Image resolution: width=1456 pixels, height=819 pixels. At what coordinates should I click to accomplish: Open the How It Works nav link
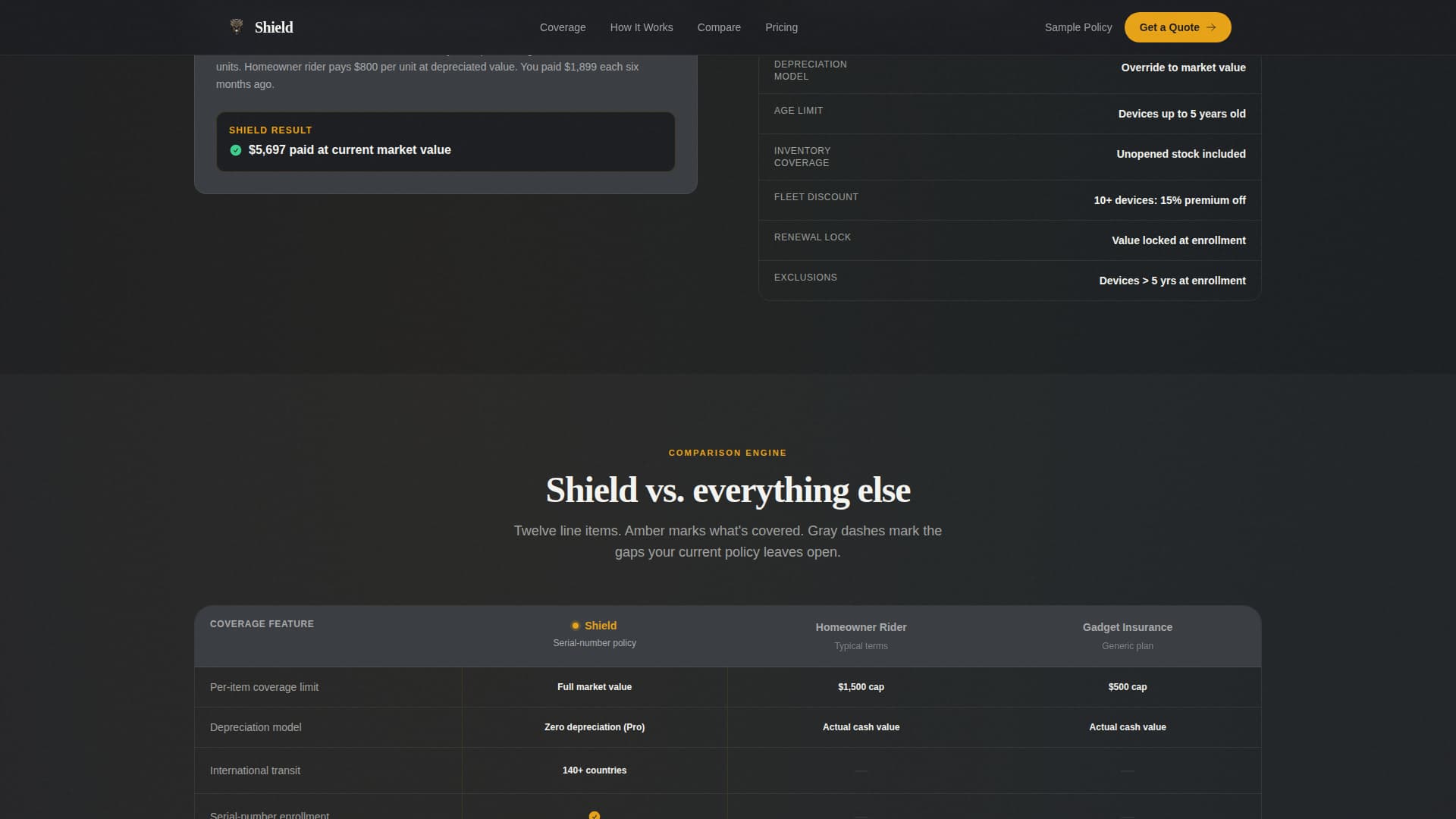click(x=642, y=27)
